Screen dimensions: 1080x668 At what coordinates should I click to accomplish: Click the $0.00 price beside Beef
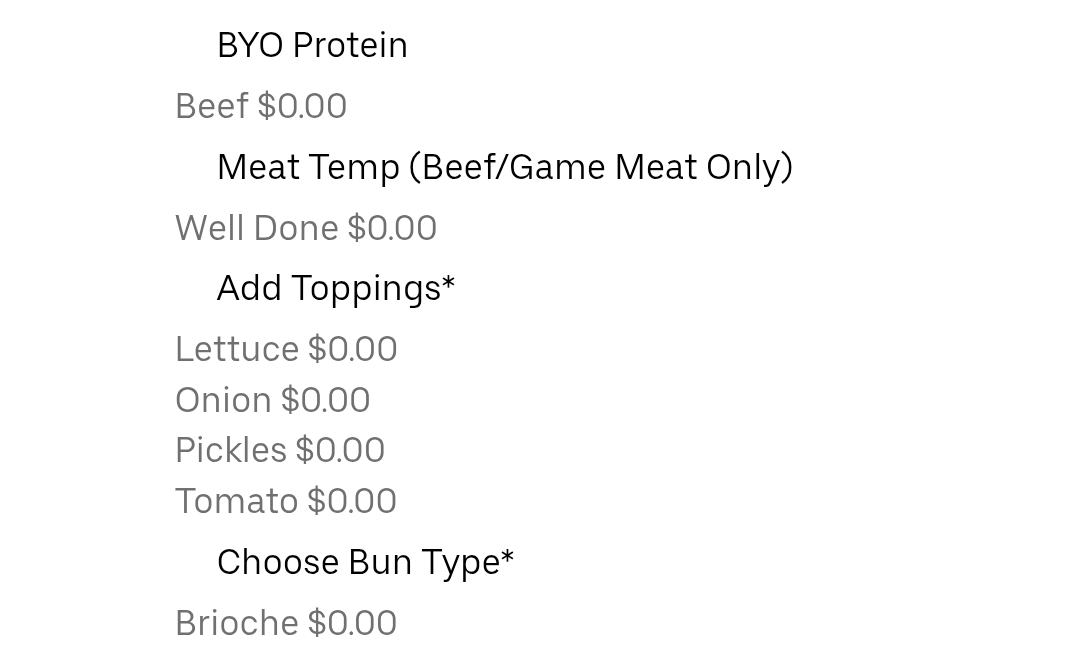coord(302,106)
